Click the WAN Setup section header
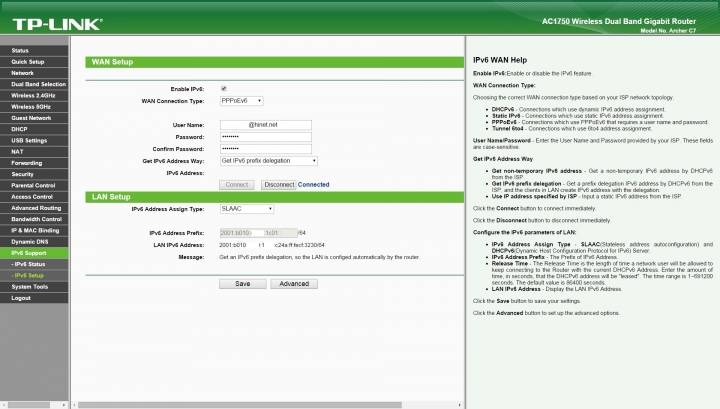 (x=275, y=62)
